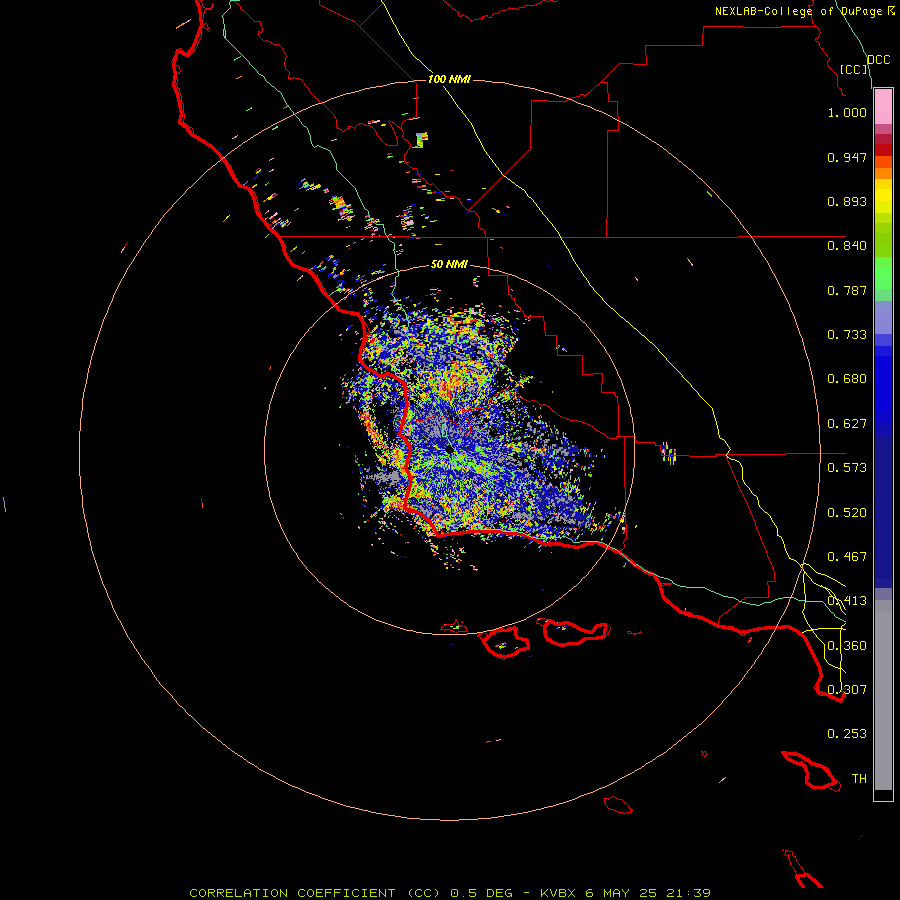Select the 0.947 legend value
This screenshot has width=900, height=900.
point(847,157)
